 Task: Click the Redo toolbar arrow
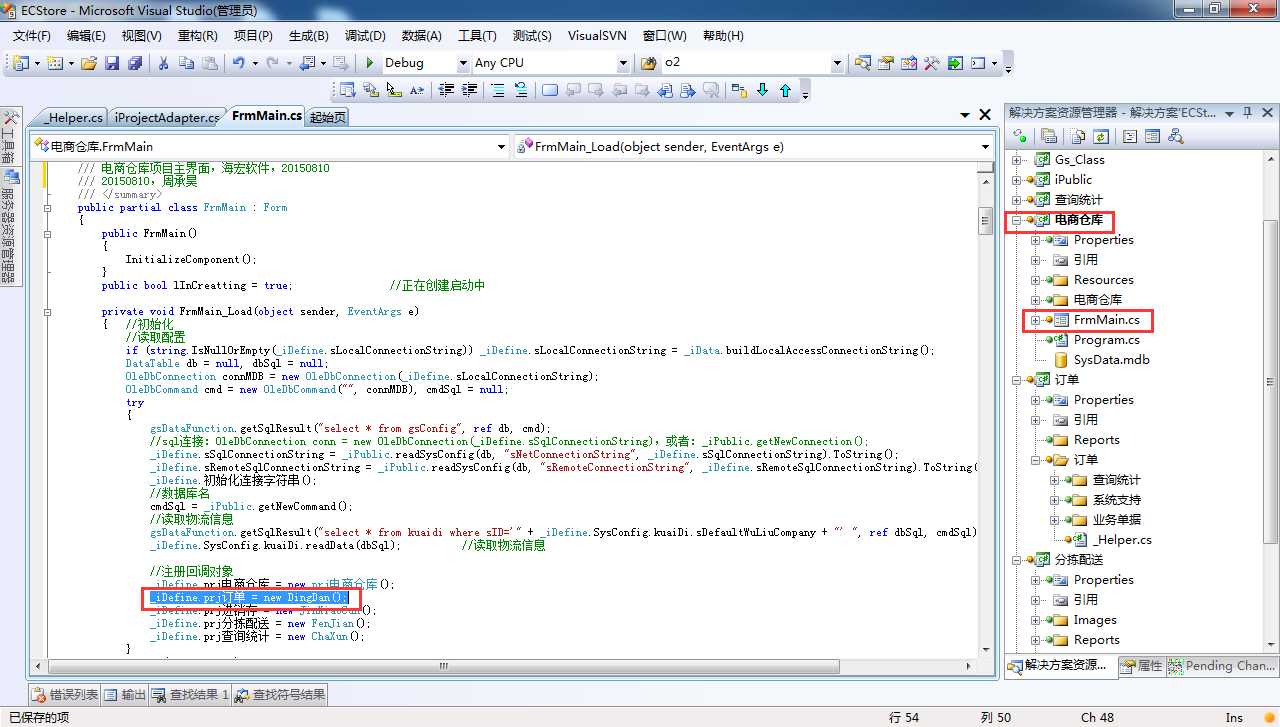pos(274,63)
